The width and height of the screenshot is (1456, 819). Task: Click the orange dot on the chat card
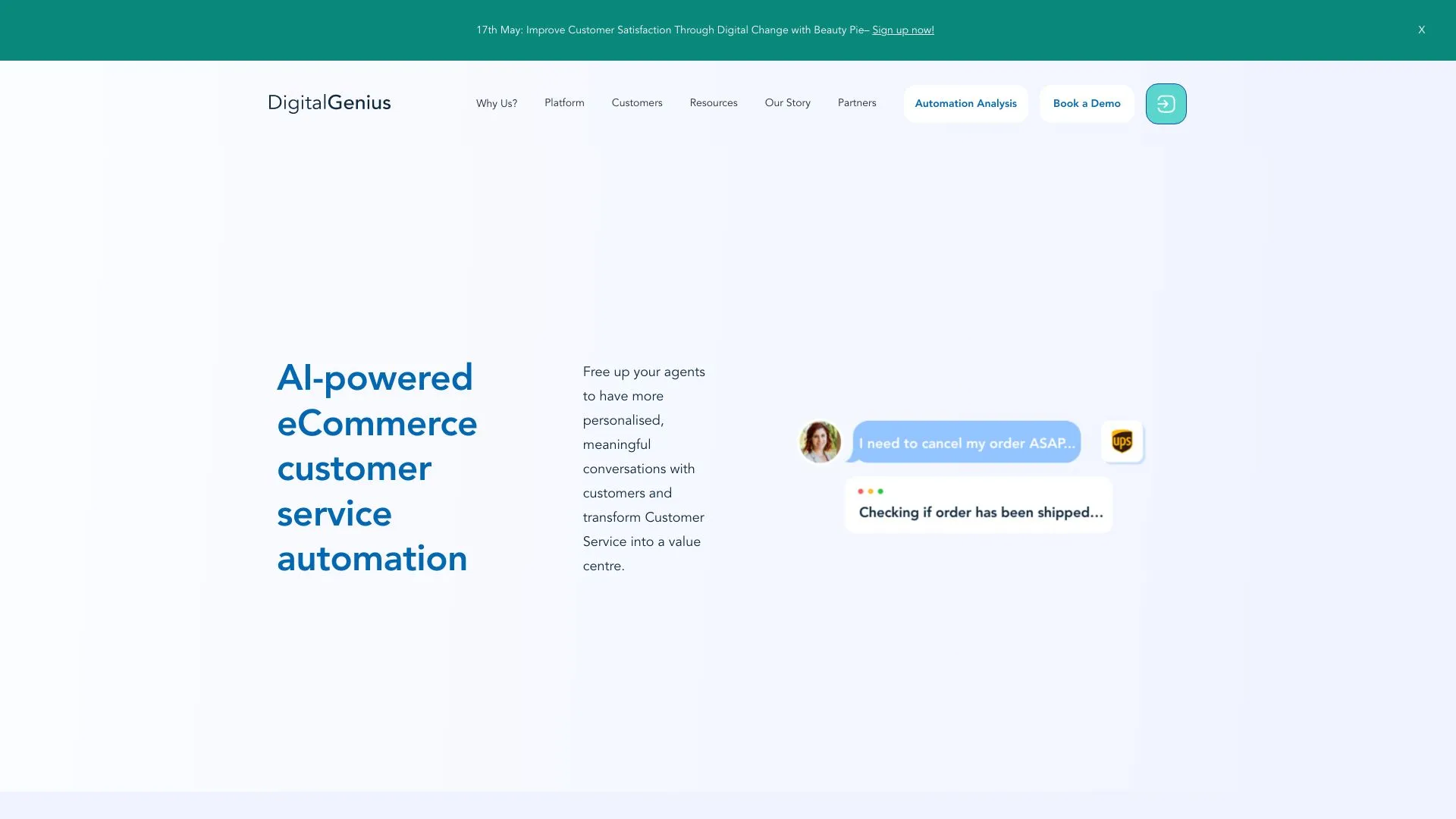[x=870, y=491]
